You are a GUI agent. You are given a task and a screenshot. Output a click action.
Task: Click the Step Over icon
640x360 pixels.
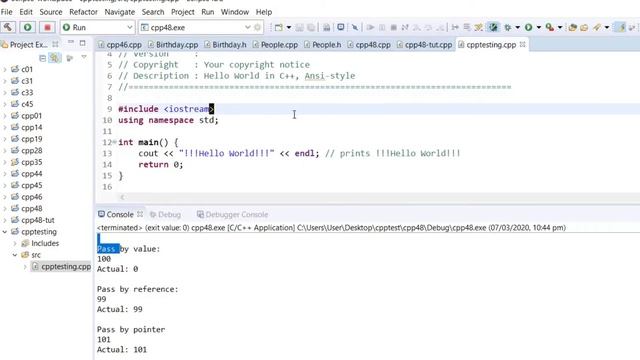coord(428,27)
